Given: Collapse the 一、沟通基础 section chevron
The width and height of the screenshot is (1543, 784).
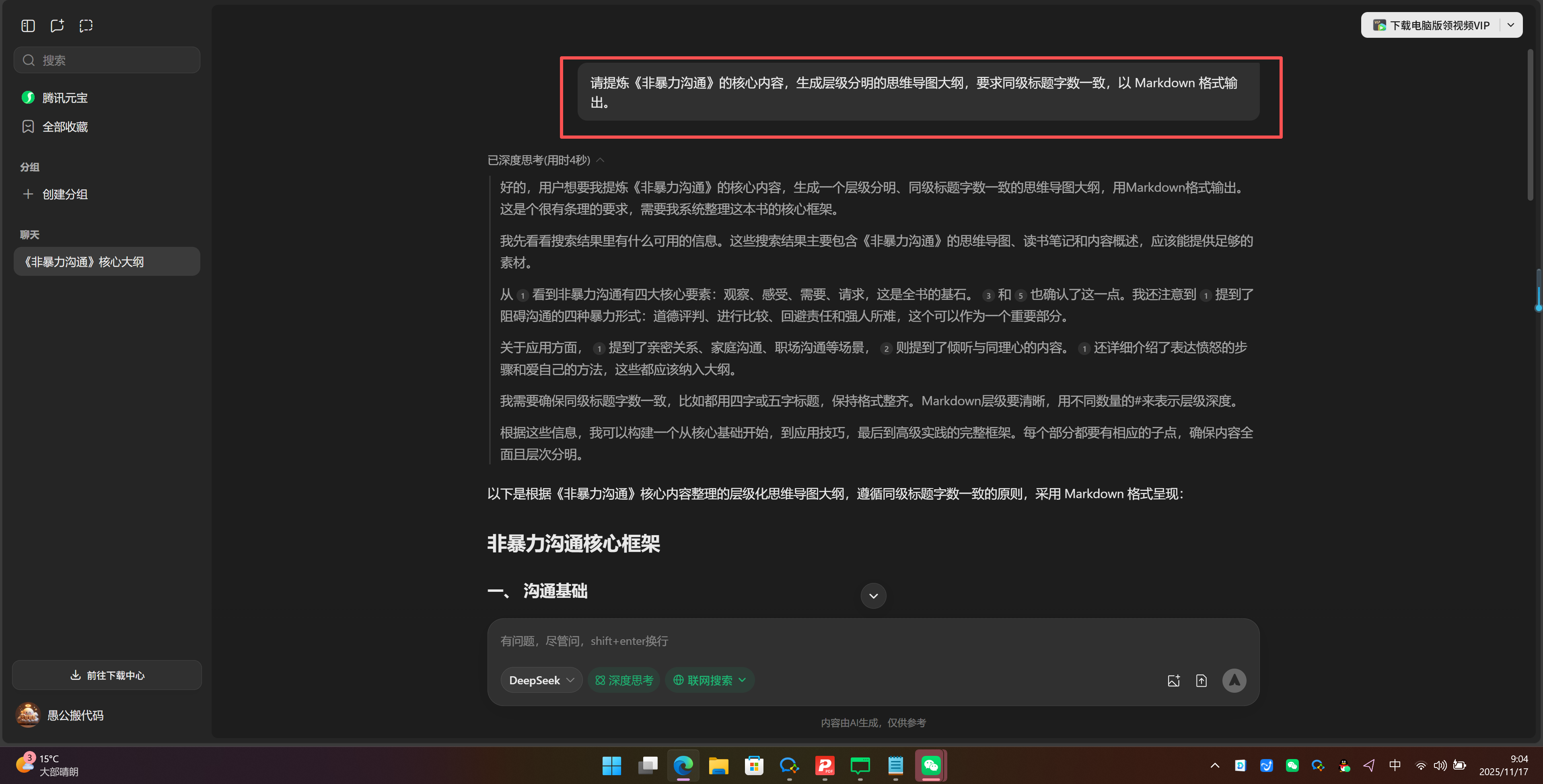Looking at the screenshot, I should (x=873, y=595).
